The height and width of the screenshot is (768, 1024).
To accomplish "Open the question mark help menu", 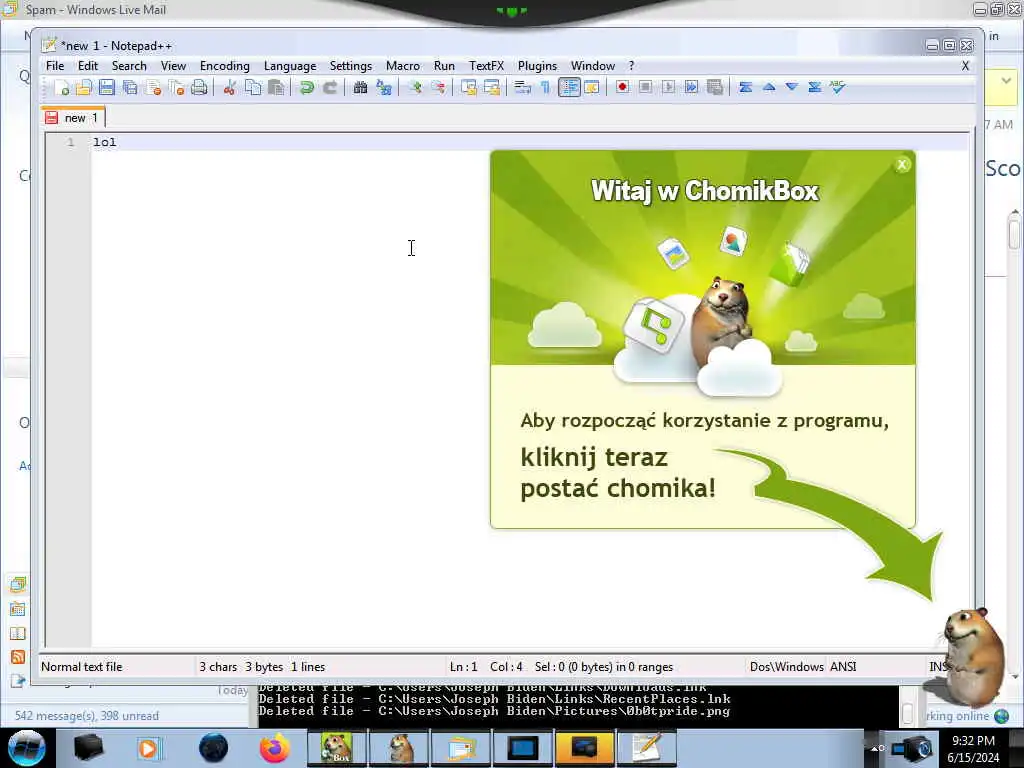I will click(x=631, y=66).
